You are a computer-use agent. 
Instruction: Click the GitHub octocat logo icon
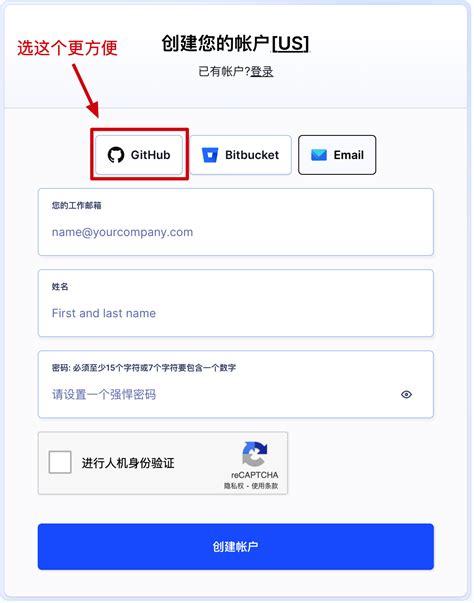(116, 155)
